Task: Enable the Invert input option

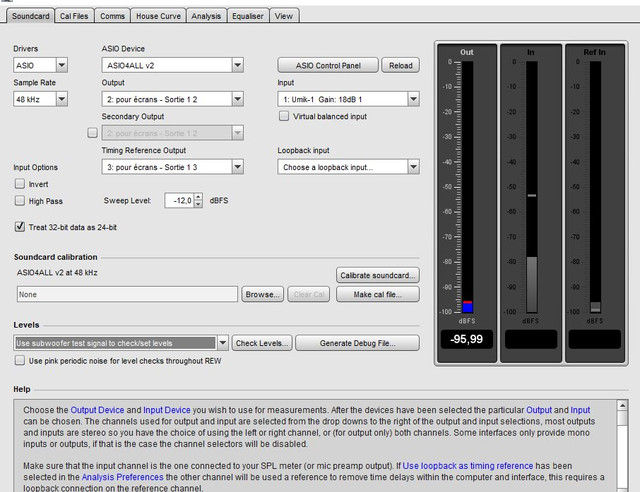Action: click(x=20, y=184)
